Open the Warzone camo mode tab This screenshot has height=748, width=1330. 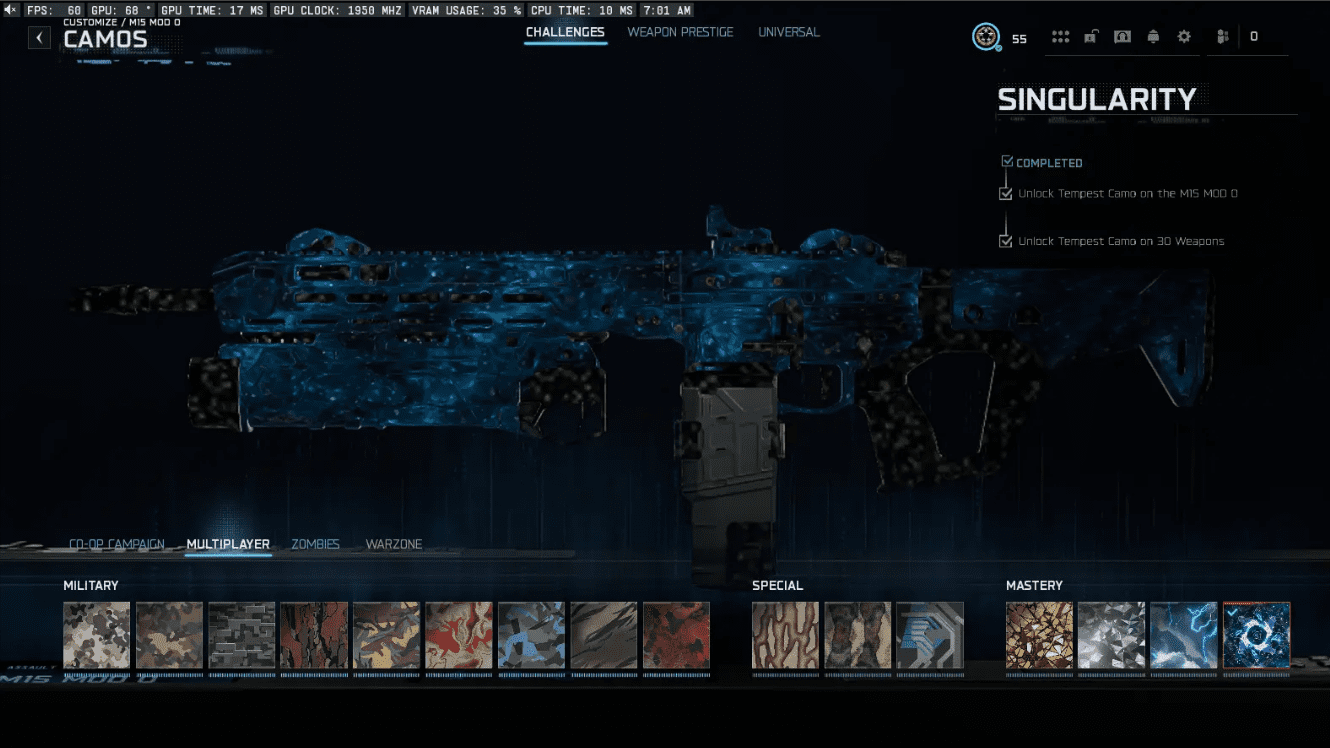pyautogui.click(x=393, y=544)
